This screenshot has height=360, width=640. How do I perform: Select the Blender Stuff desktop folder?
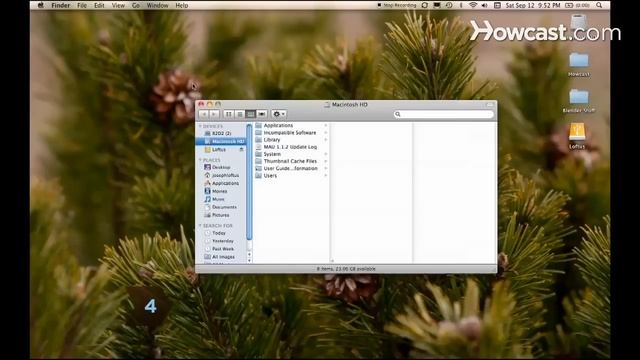coord(579,100)
